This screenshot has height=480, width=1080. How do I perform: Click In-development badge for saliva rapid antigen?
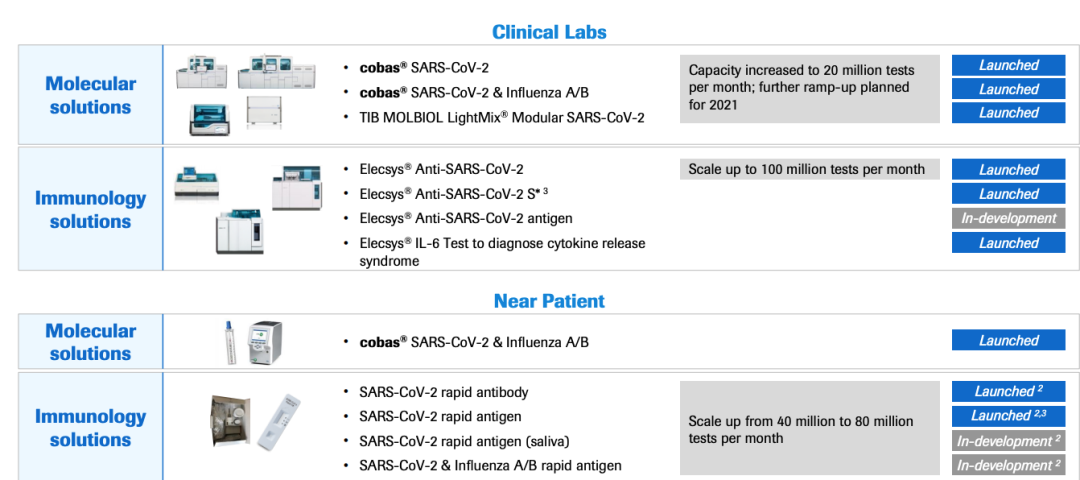click(x=1008, y=439)
